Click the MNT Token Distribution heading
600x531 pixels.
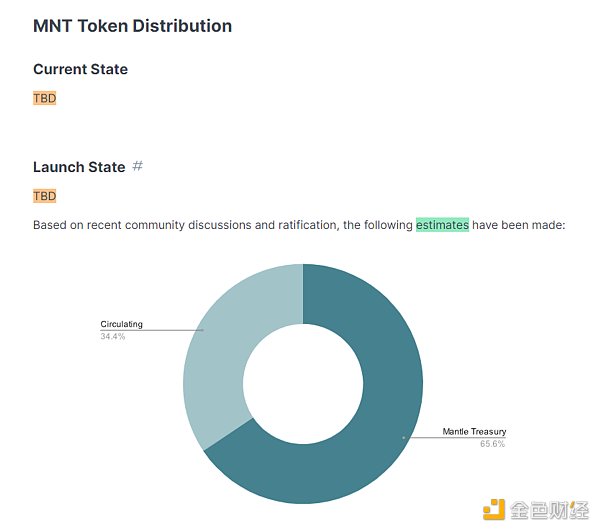(132, 26)
